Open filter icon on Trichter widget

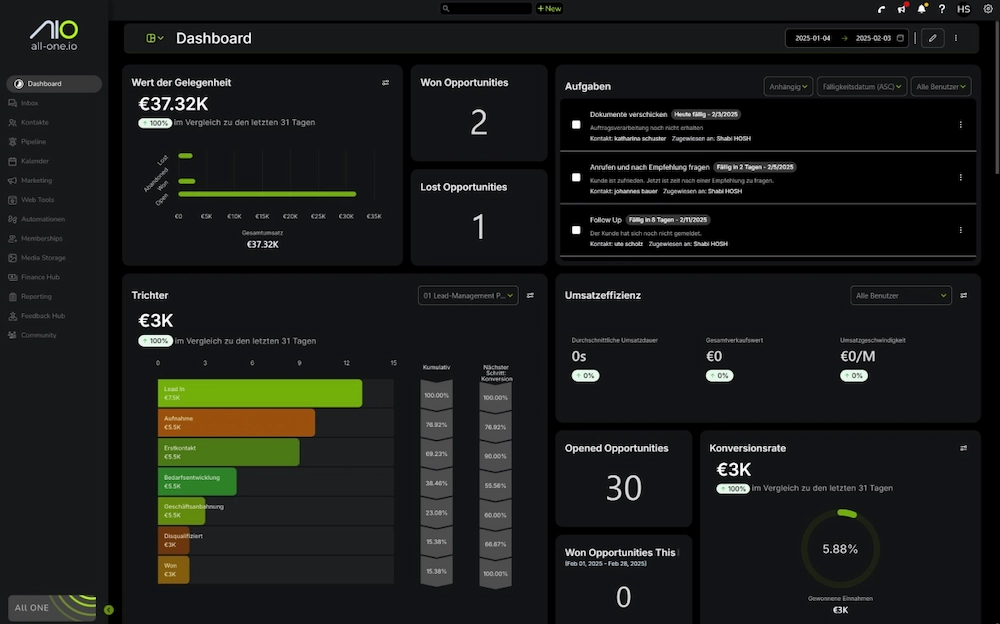530,295
